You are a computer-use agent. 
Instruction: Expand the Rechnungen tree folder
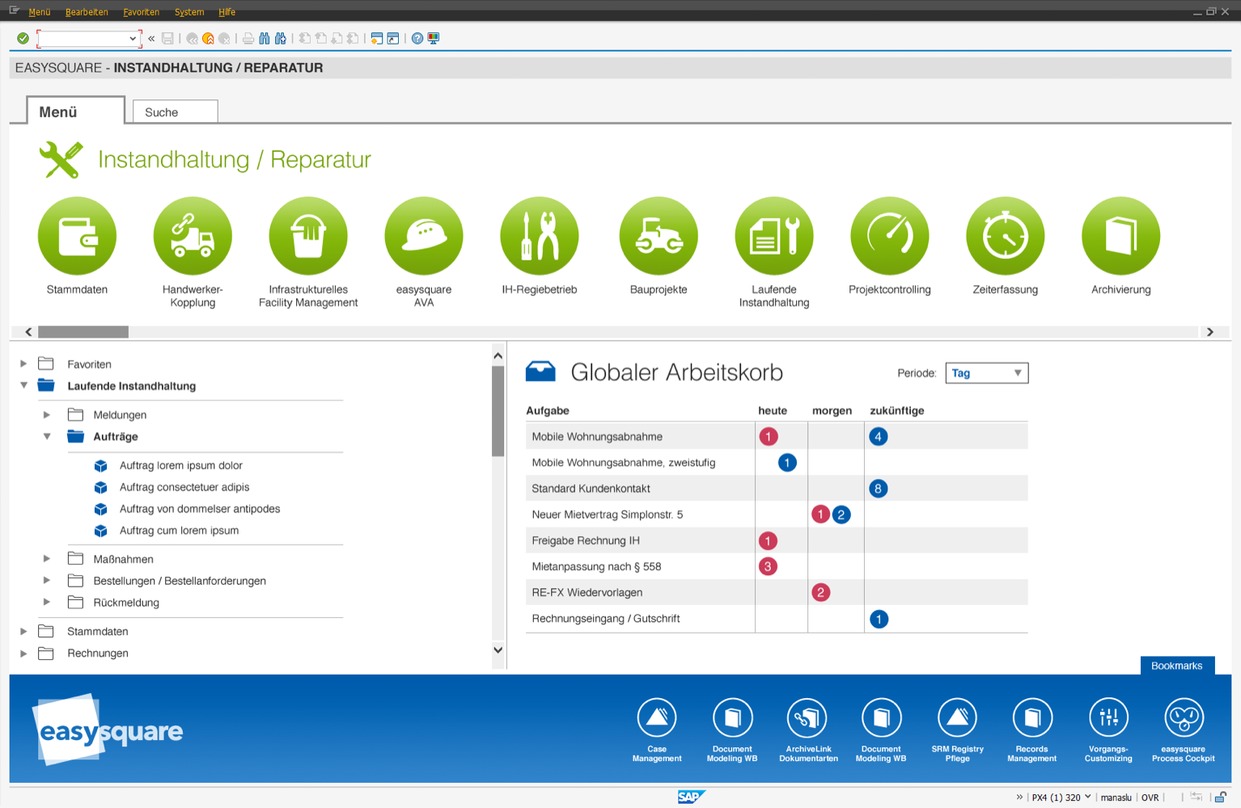(x=24, y=653)
